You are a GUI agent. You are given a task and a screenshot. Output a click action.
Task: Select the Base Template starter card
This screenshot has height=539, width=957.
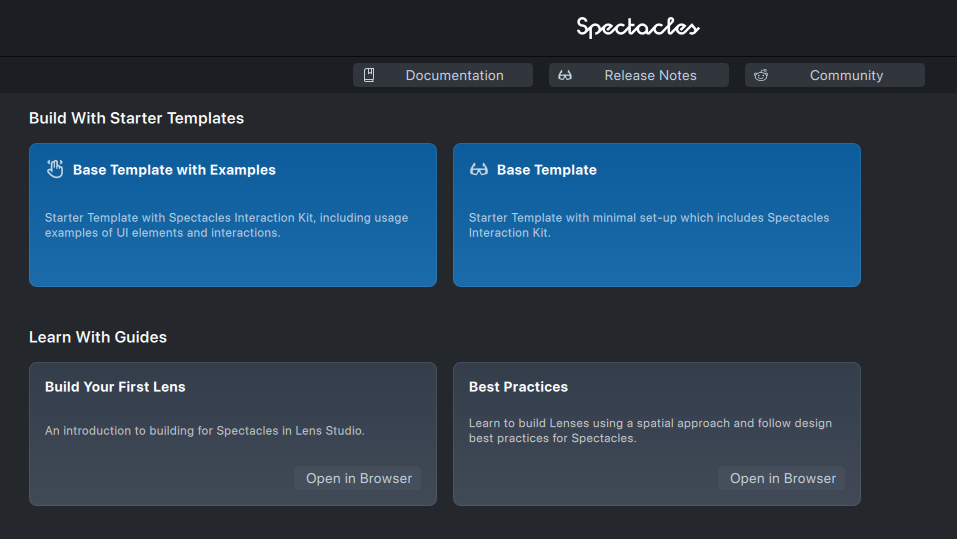(x=657, y=215)
